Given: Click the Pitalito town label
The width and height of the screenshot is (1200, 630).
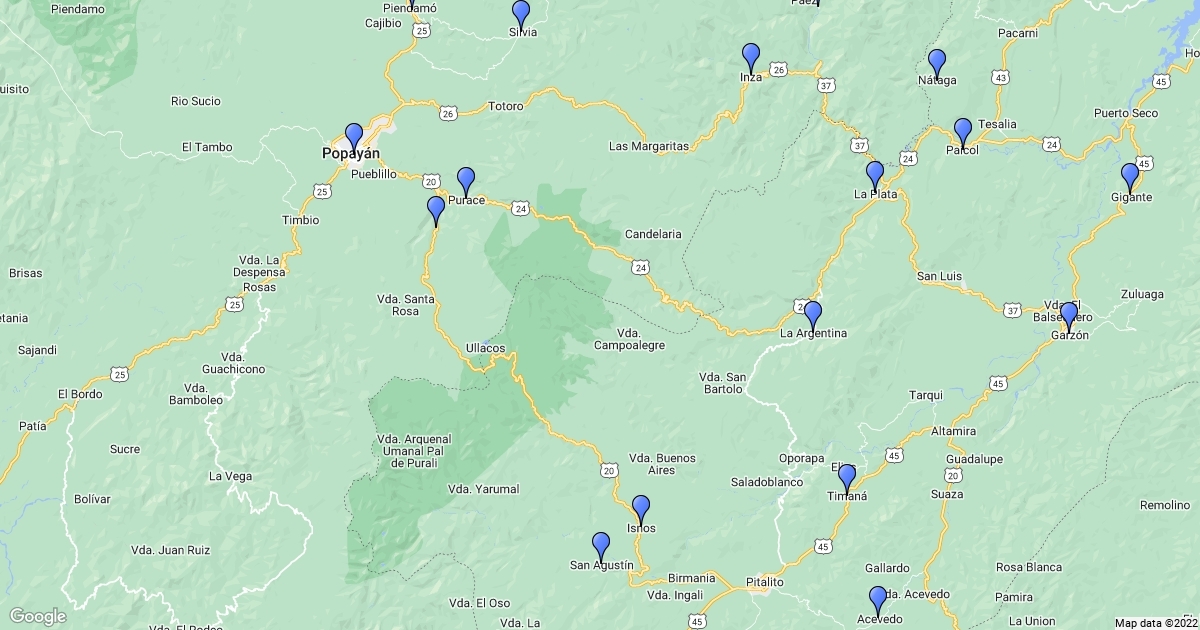Looking at the screenshot, I should 765,582.
